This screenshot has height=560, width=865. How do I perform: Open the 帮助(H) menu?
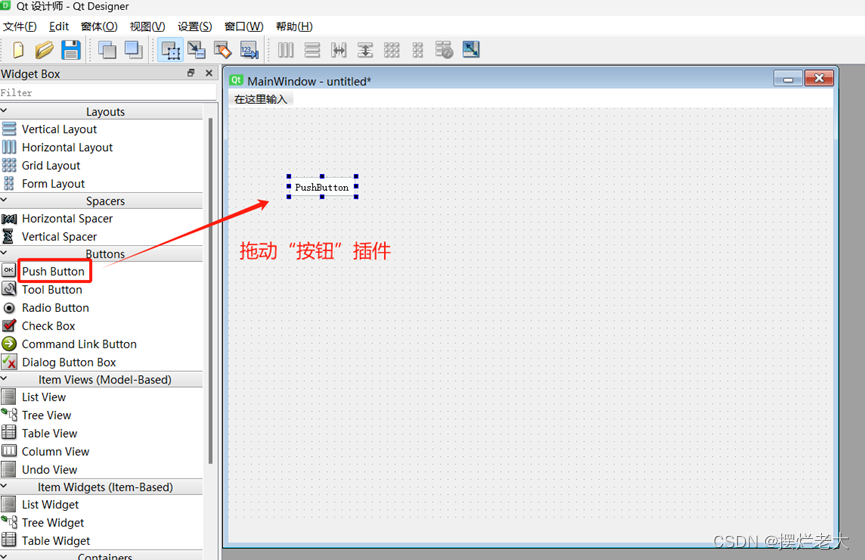click(294, 26)
